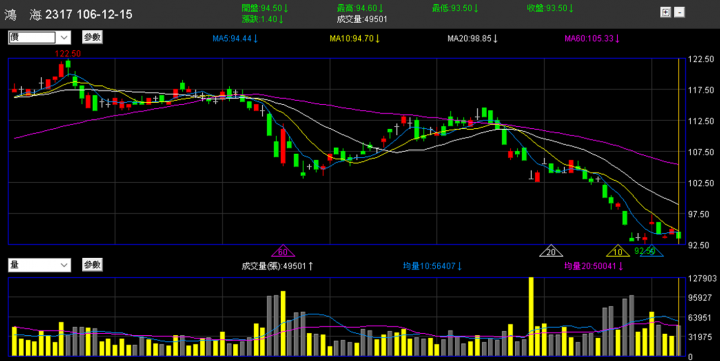
Task: Click the MA10:94.70 indicator label
Action: [x=354, y=39]
